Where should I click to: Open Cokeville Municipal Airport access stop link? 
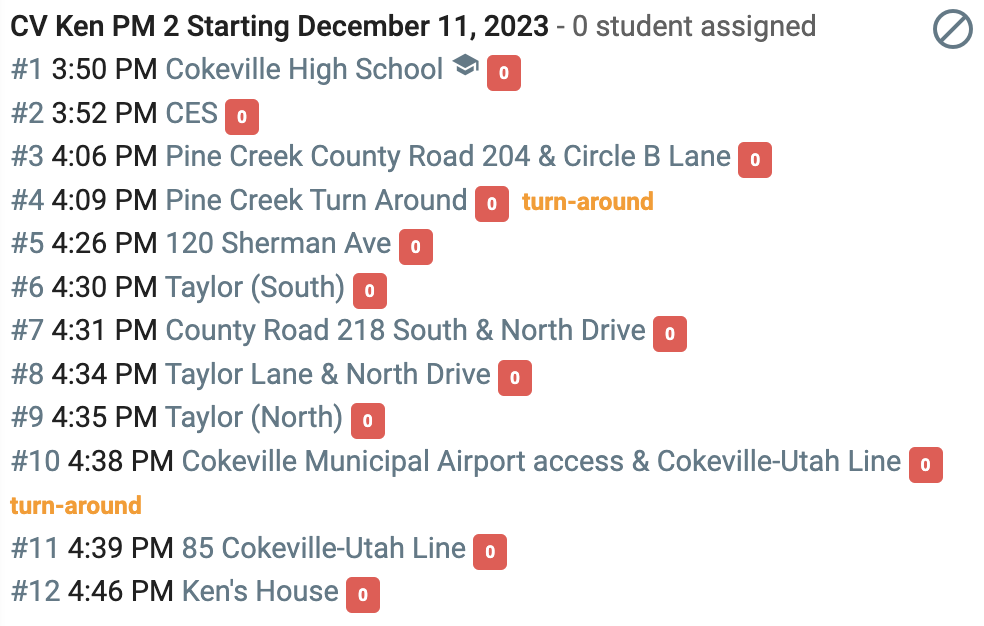pos(542,461)
